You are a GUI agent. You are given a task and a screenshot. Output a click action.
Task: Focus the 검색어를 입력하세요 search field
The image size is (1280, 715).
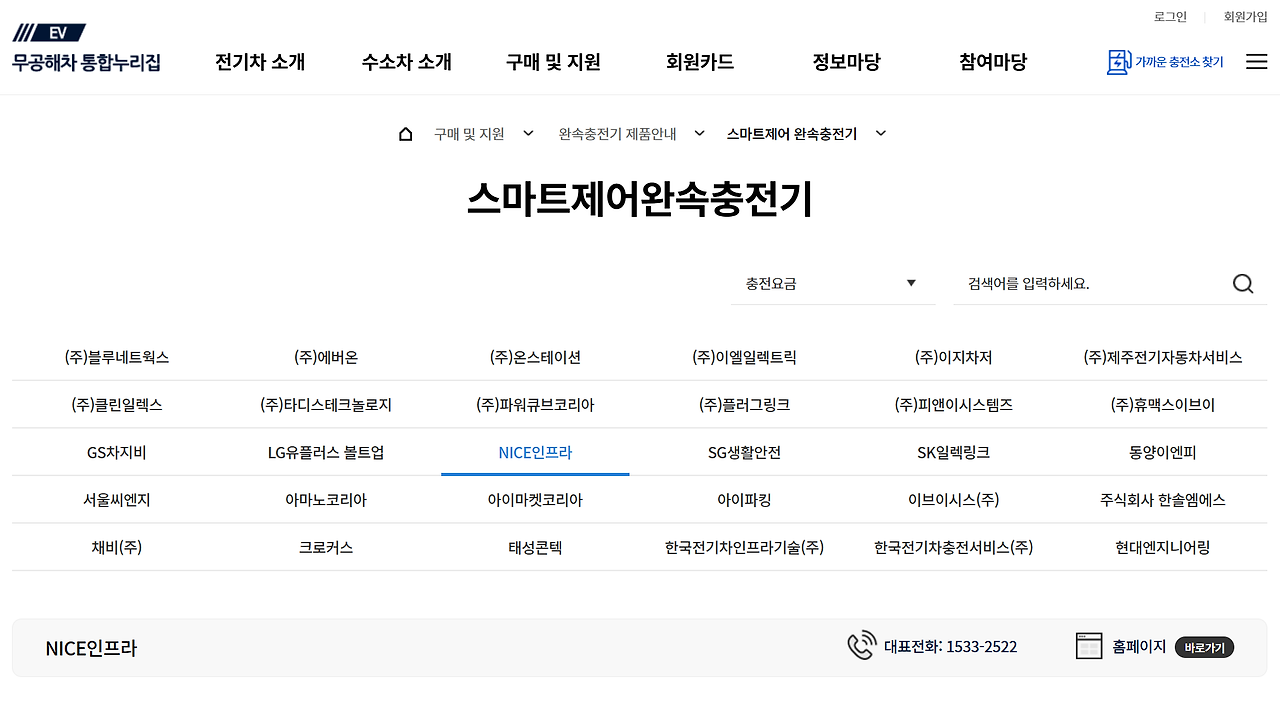(x=1092, y=284)
